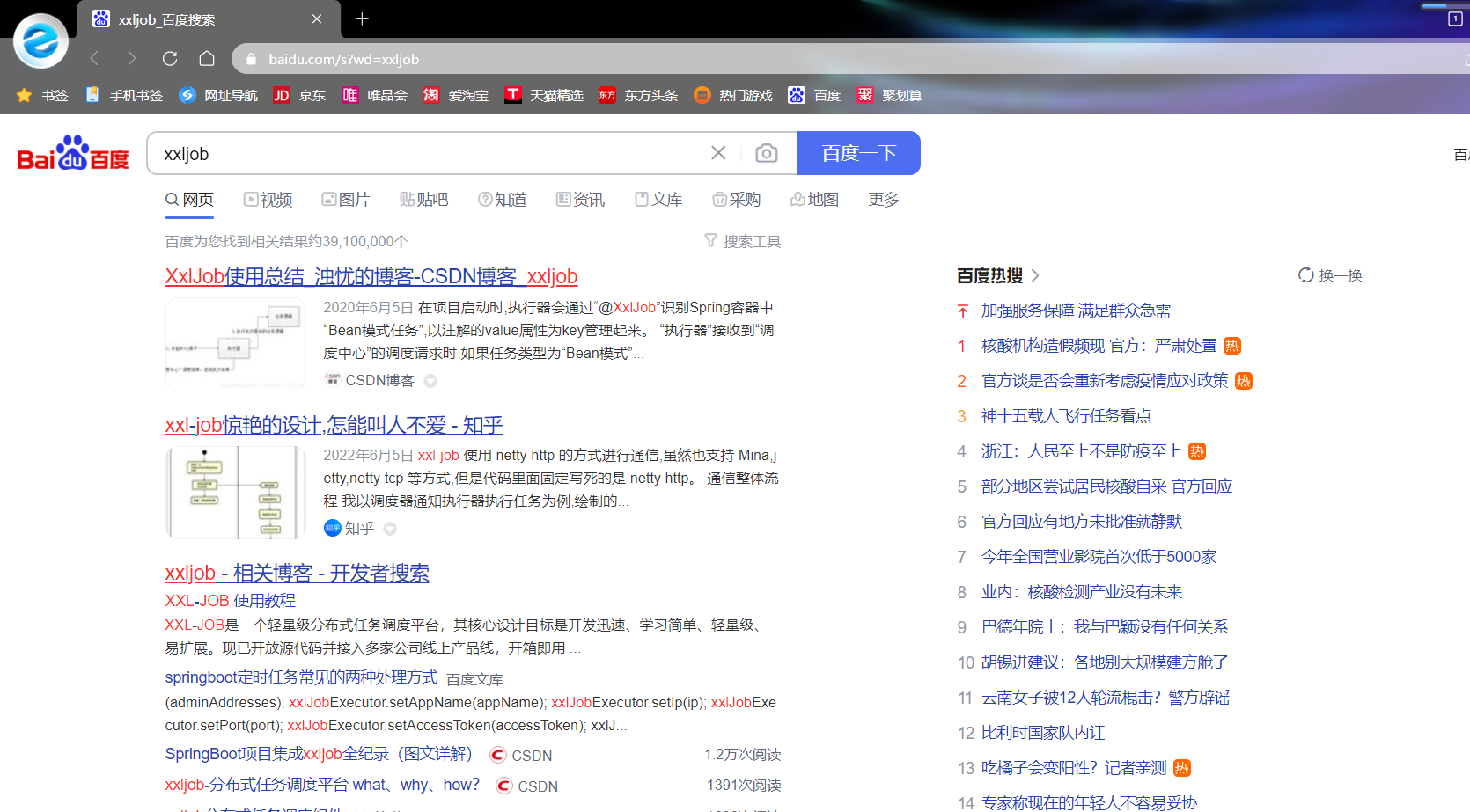Open 今年全国营业影院首次低于5000家 topic
Image resolution: width=1470 pixels, height=812 pixels.
[x=1099, y=557]
